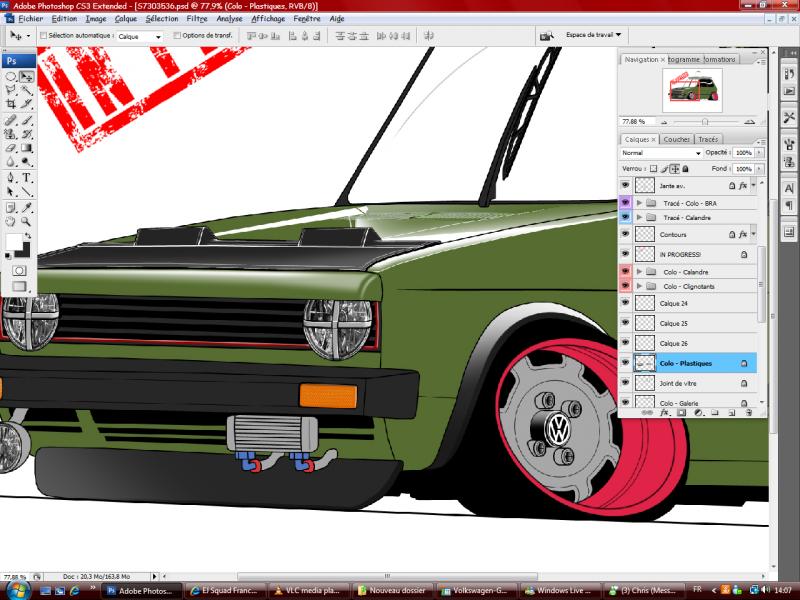Create new adjustment layer from panel bottom
Viewport: 800px width, 600px height.
(x=698, y=412)
